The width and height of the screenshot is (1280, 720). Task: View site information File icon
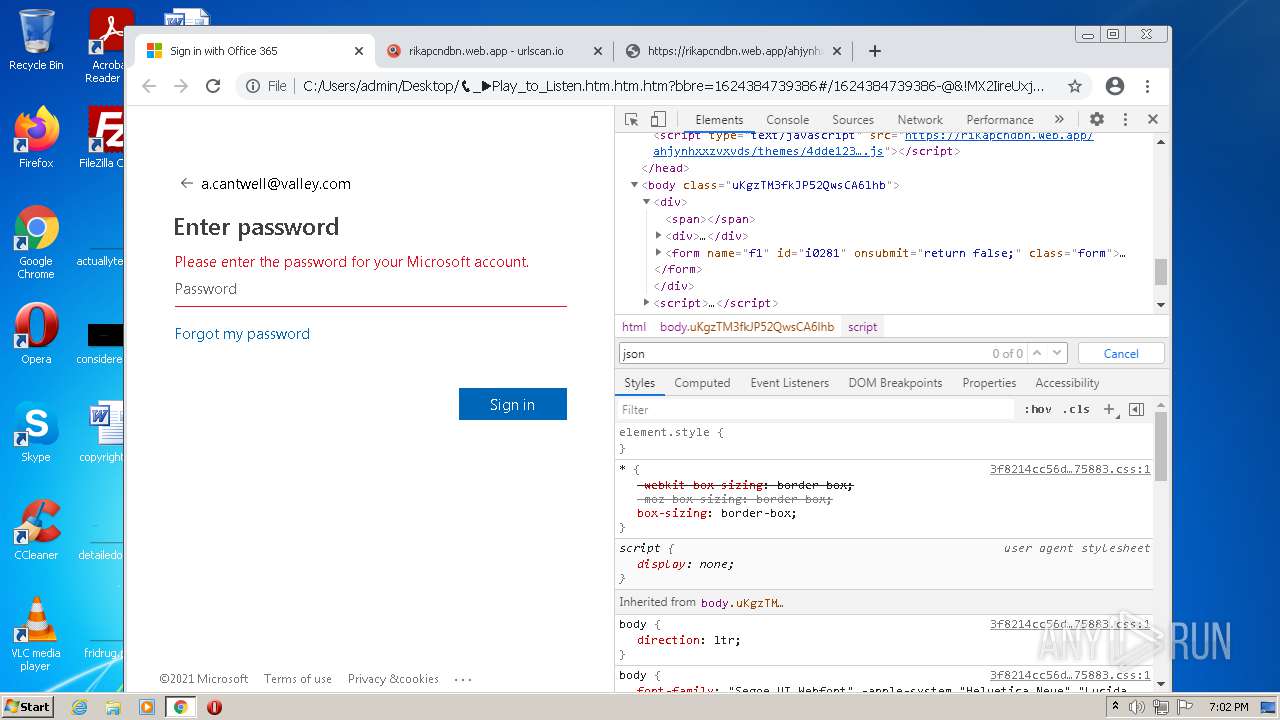point(267,86)
